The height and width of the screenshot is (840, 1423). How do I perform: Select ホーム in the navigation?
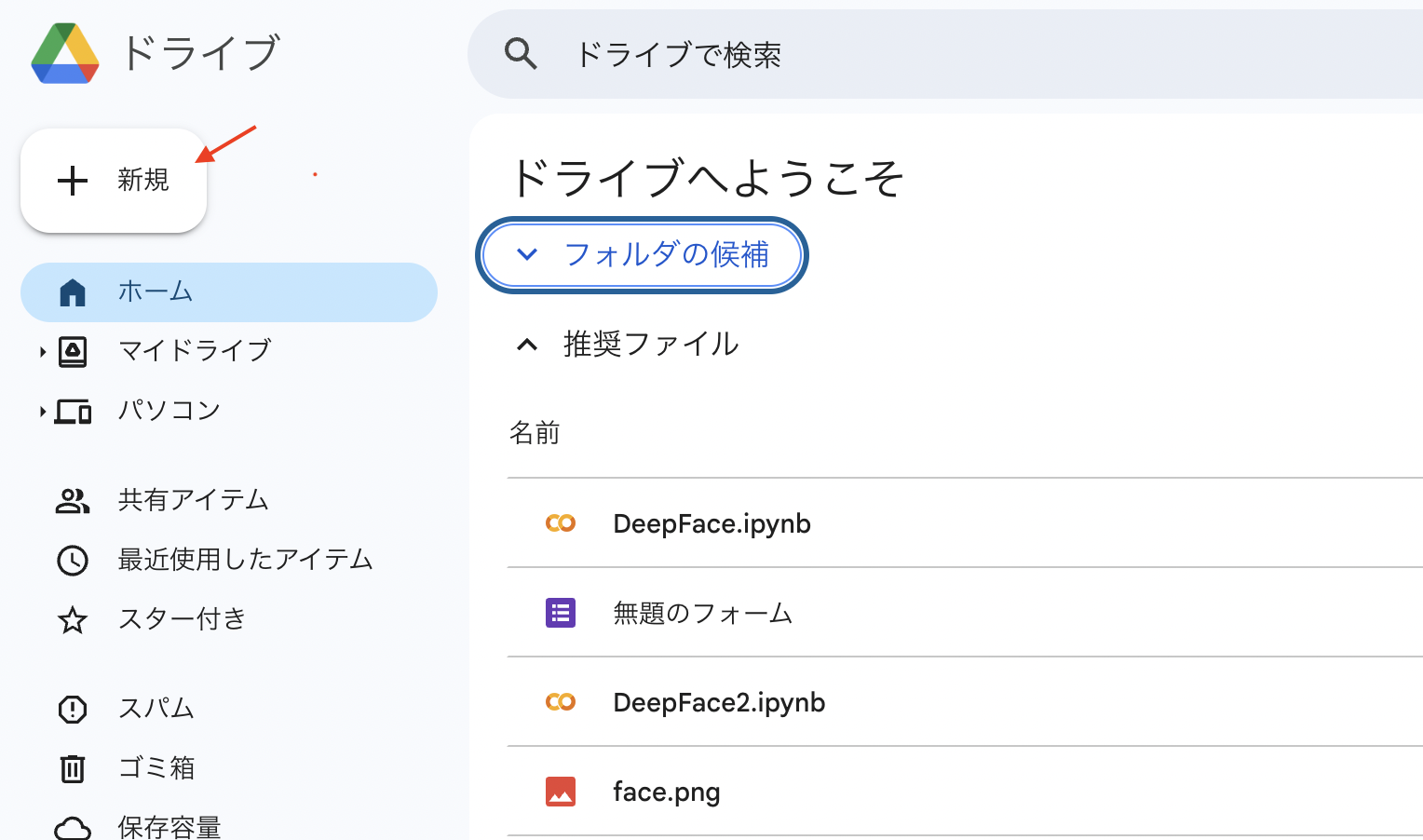[x=156, y=291]
